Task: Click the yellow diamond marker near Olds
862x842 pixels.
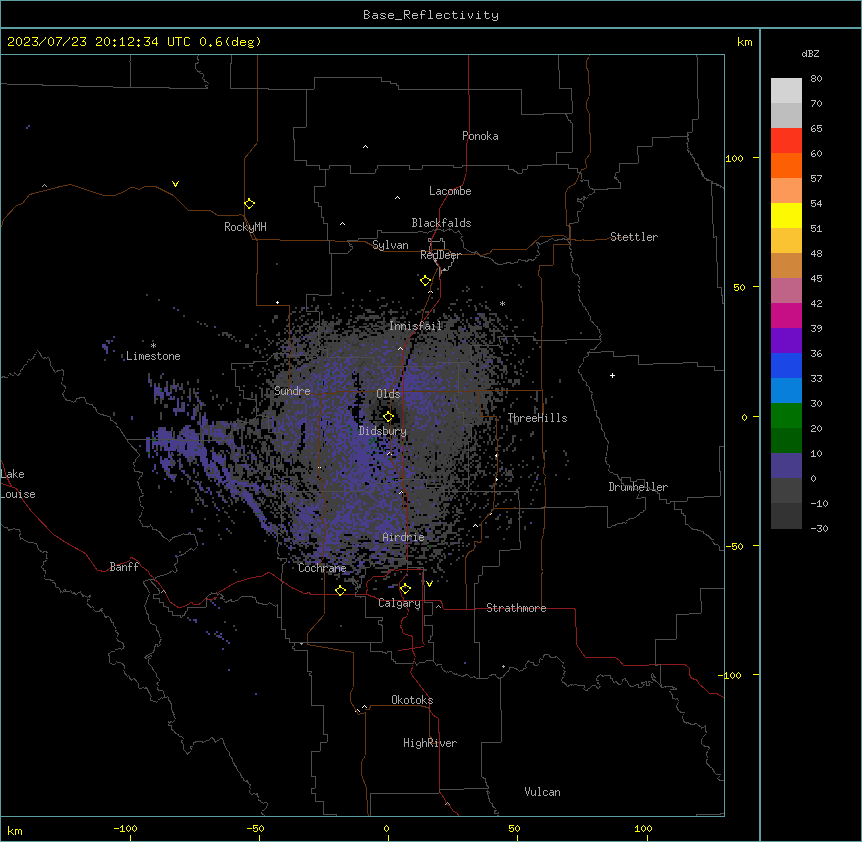Action: click(388, 417)
